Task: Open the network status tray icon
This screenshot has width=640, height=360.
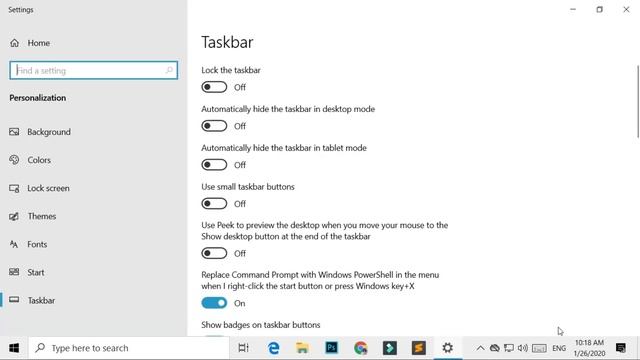Action: tap(509, 348)
